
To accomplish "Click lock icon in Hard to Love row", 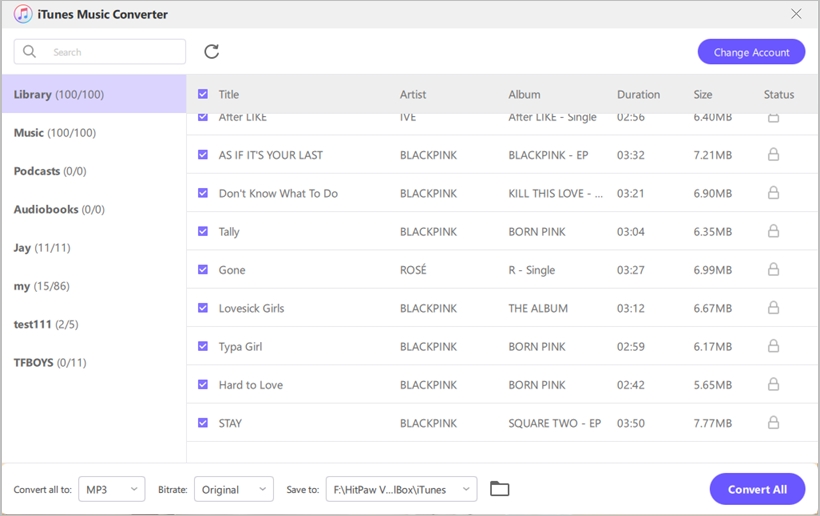I will click(x=773, y=384).
